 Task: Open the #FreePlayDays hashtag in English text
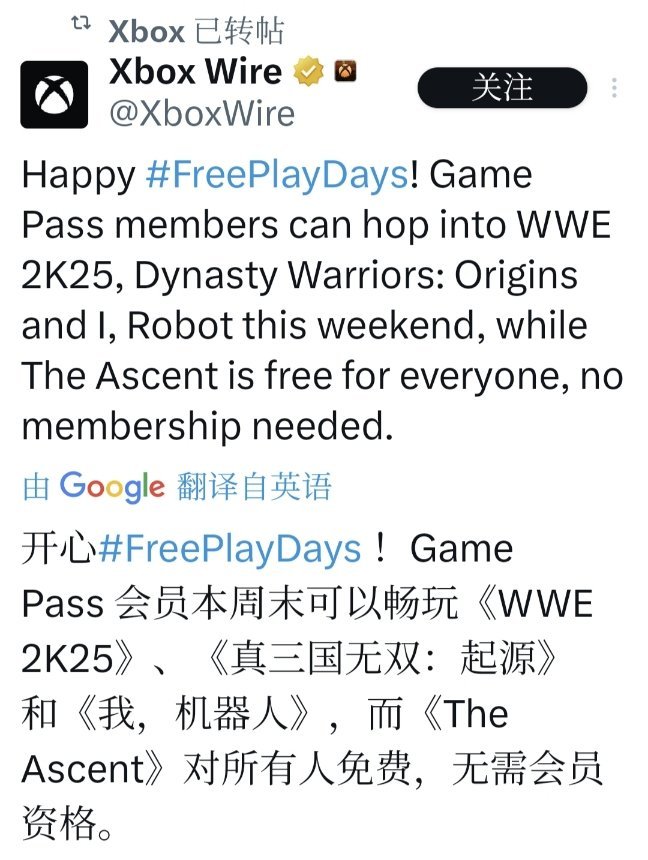pos(277,176)
